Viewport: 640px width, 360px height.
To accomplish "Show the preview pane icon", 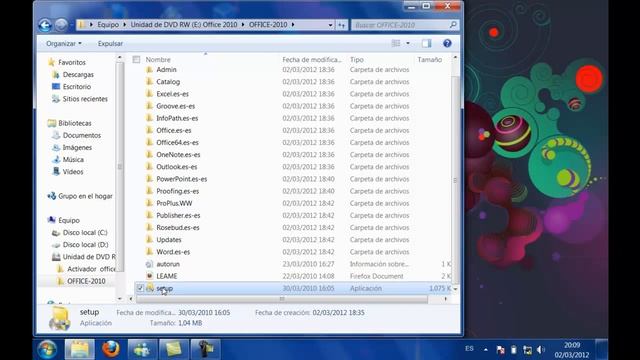I will pyautogui.click(x=427, y=43).
